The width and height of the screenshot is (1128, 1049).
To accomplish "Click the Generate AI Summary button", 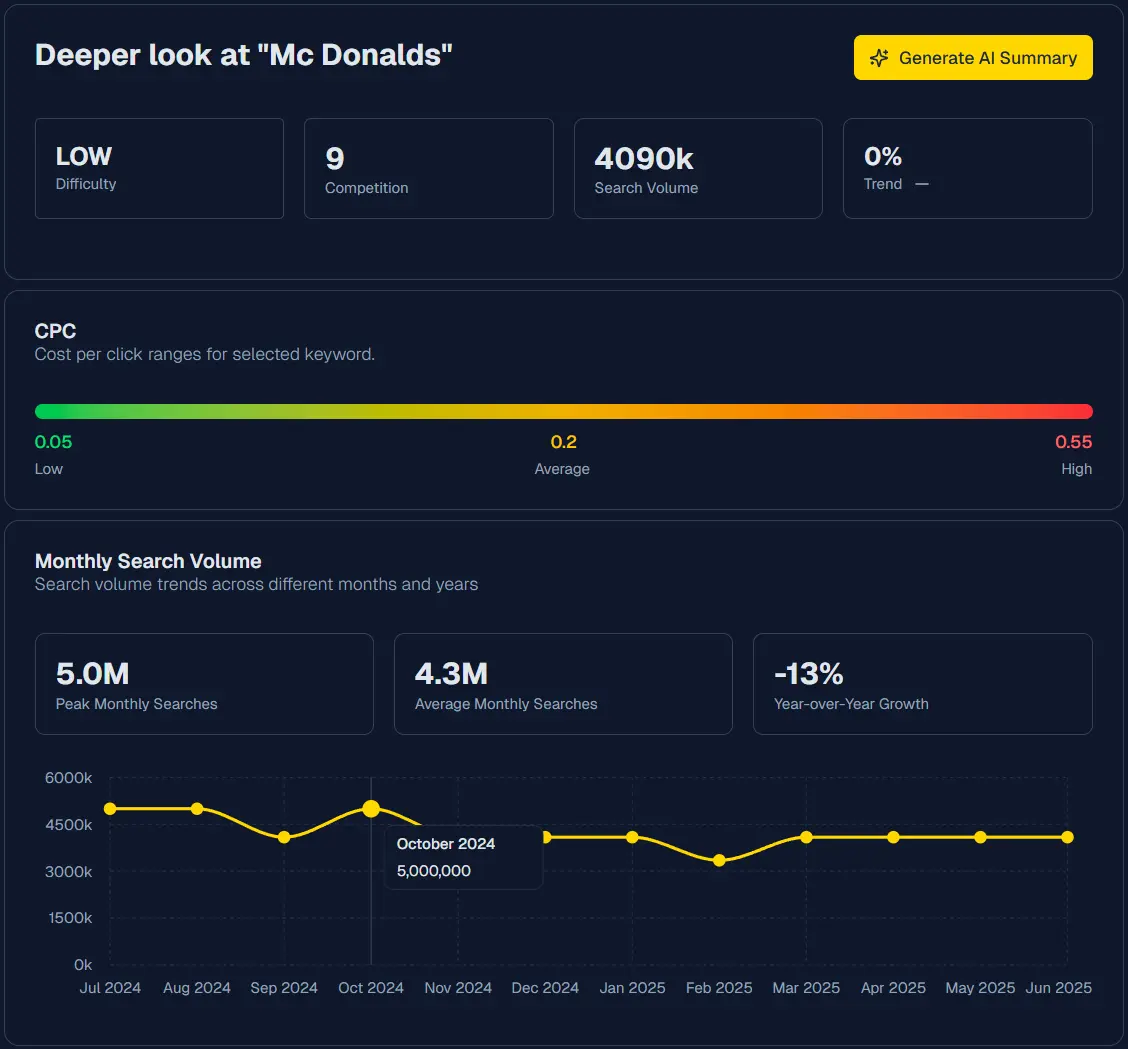I will click(x=973, y=58).
